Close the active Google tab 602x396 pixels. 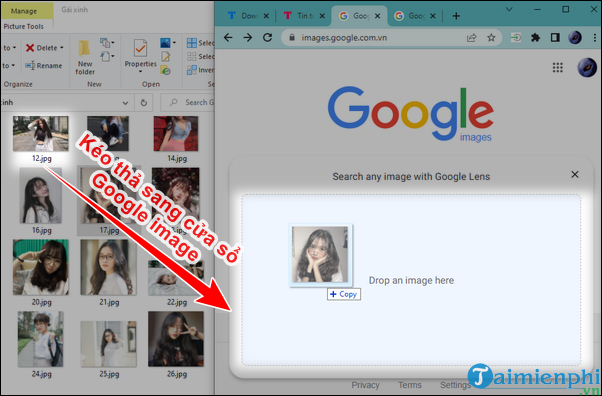pos(377,16)
